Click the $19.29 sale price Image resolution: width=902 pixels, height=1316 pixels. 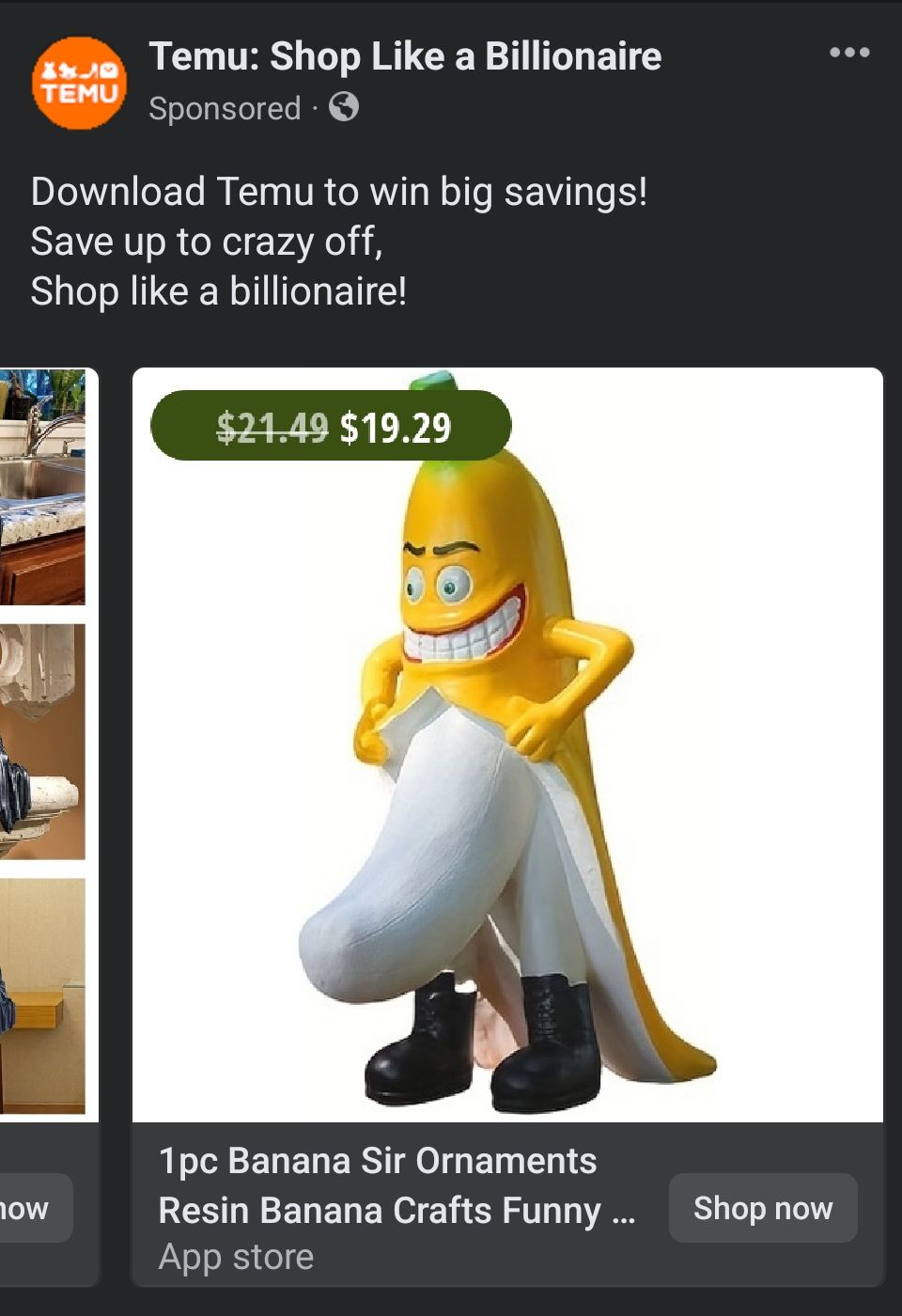pos(396,428)
